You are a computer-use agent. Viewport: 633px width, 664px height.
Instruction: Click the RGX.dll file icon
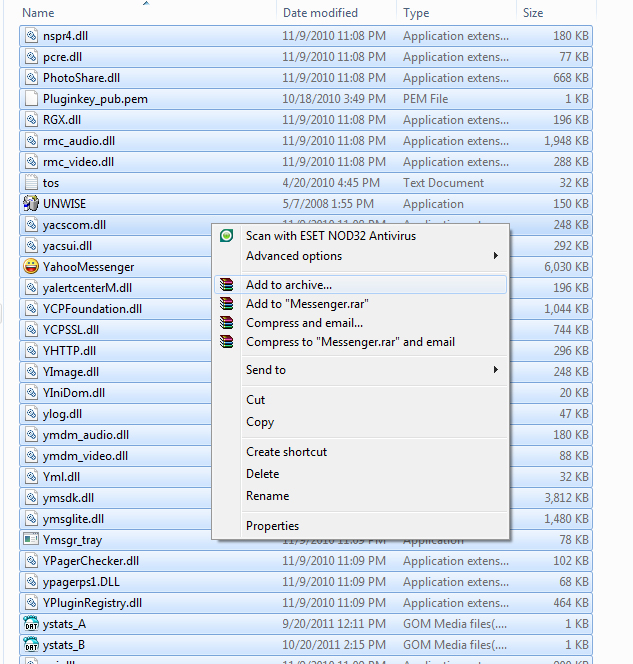[x=31, y=119]
